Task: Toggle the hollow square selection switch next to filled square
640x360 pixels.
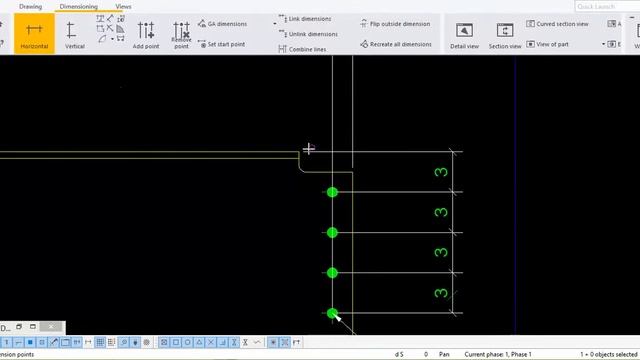Action: tap(42, 342)
